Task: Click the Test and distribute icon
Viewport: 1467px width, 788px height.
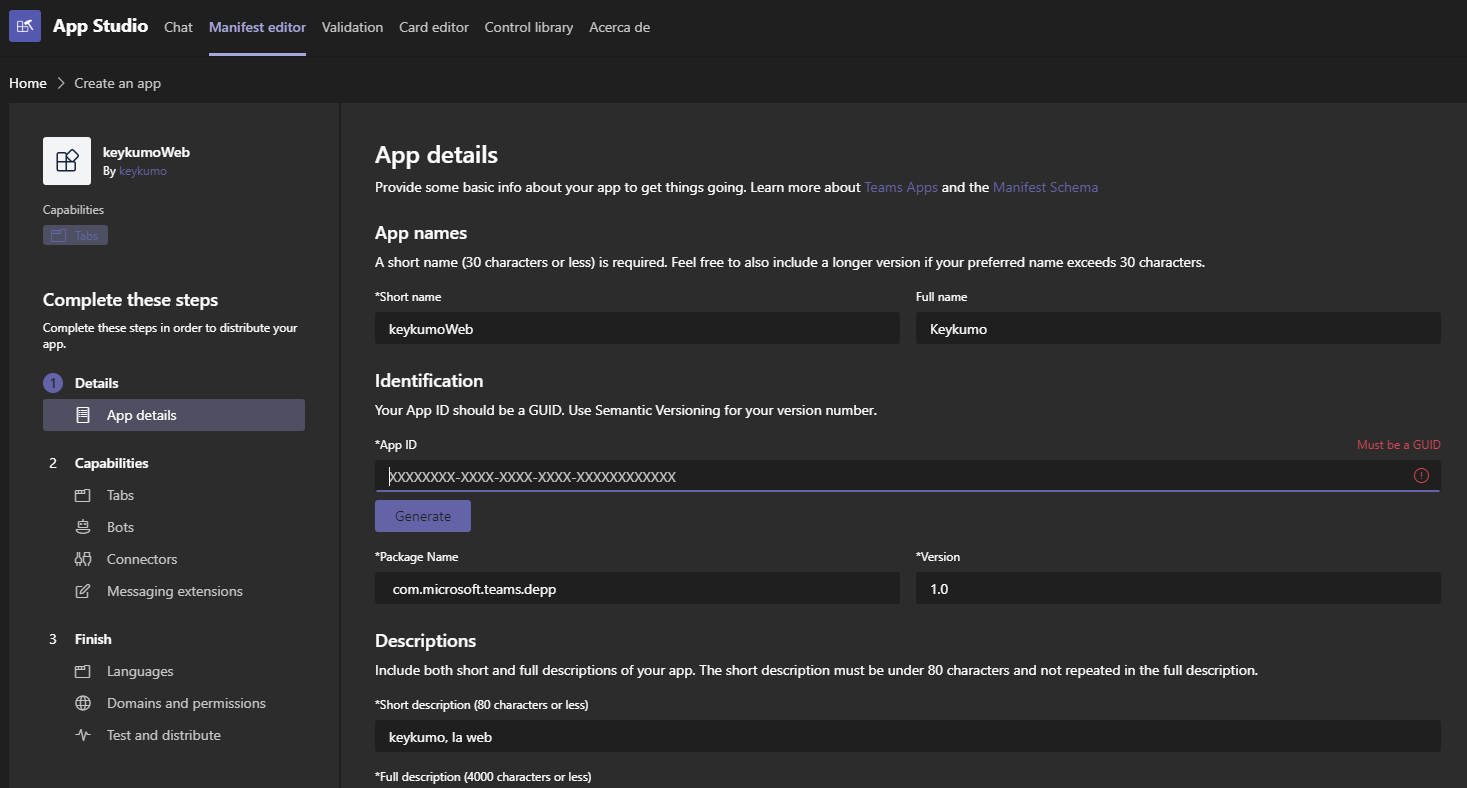Action: [x=84, y=735]
